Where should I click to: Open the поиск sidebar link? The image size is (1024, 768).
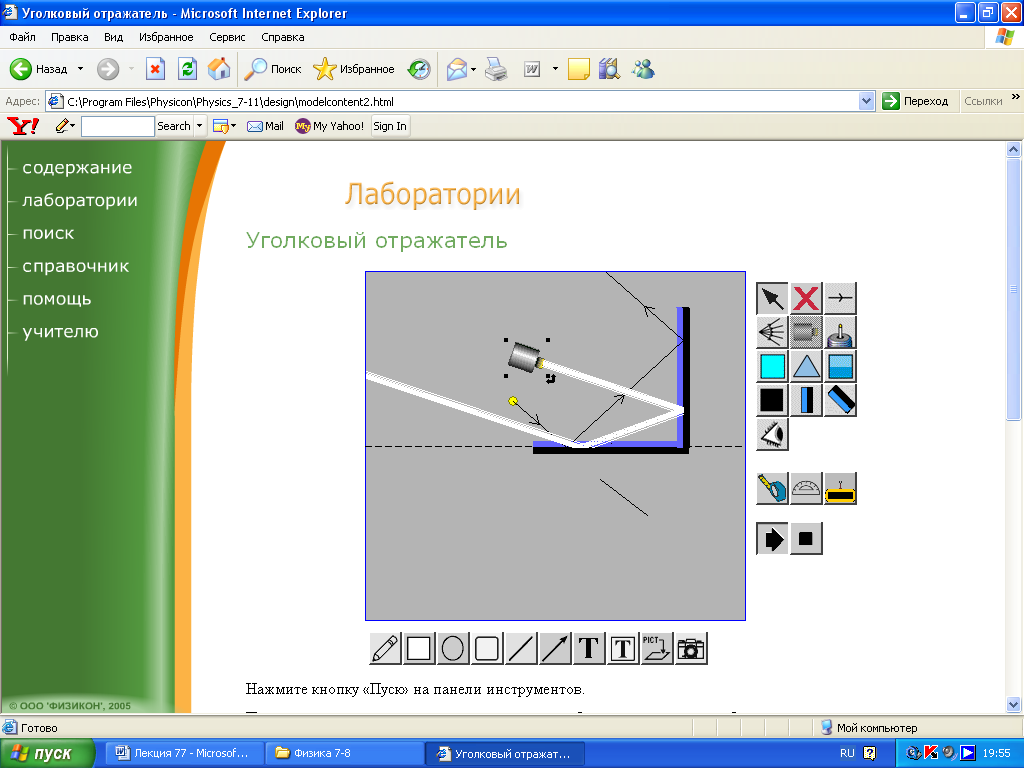coord(48,233)
